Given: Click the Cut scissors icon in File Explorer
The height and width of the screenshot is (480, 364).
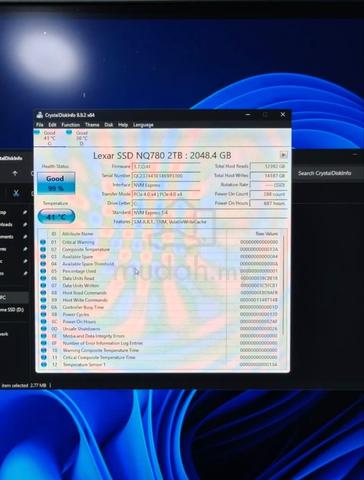Looking at the screenshot, I should tap(16, 193).
